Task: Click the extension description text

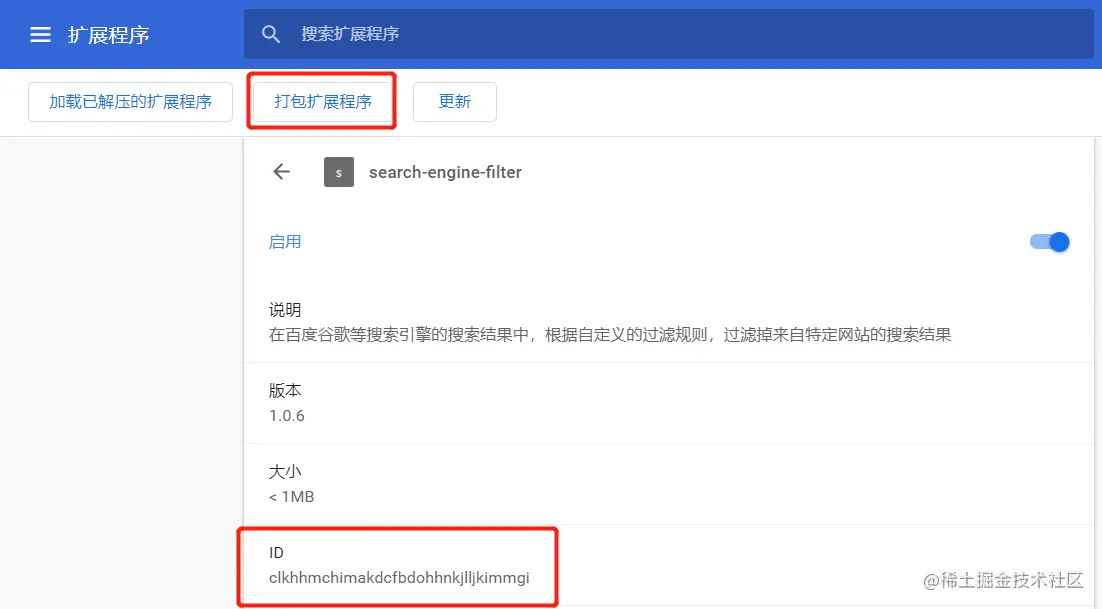Action: 610,335
